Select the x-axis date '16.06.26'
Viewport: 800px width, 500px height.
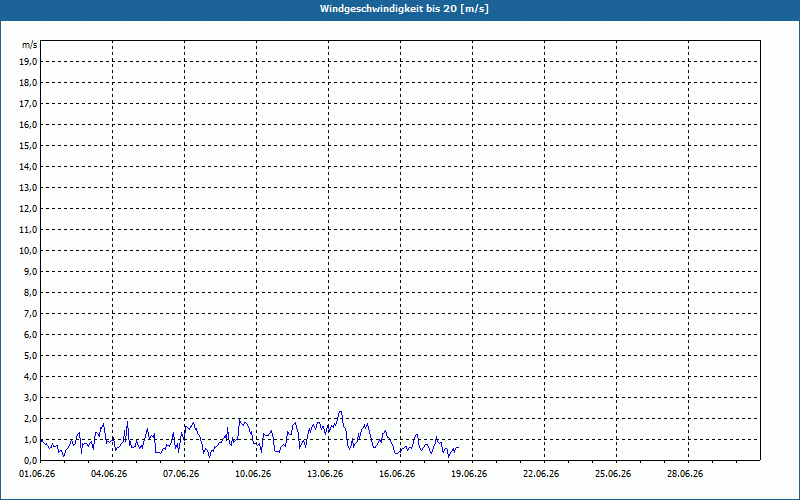pos(397,474)
